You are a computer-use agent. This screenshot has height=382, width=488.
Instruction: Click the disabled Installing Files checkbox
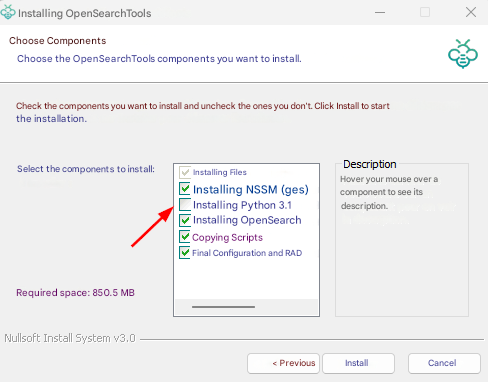point(185,172)
